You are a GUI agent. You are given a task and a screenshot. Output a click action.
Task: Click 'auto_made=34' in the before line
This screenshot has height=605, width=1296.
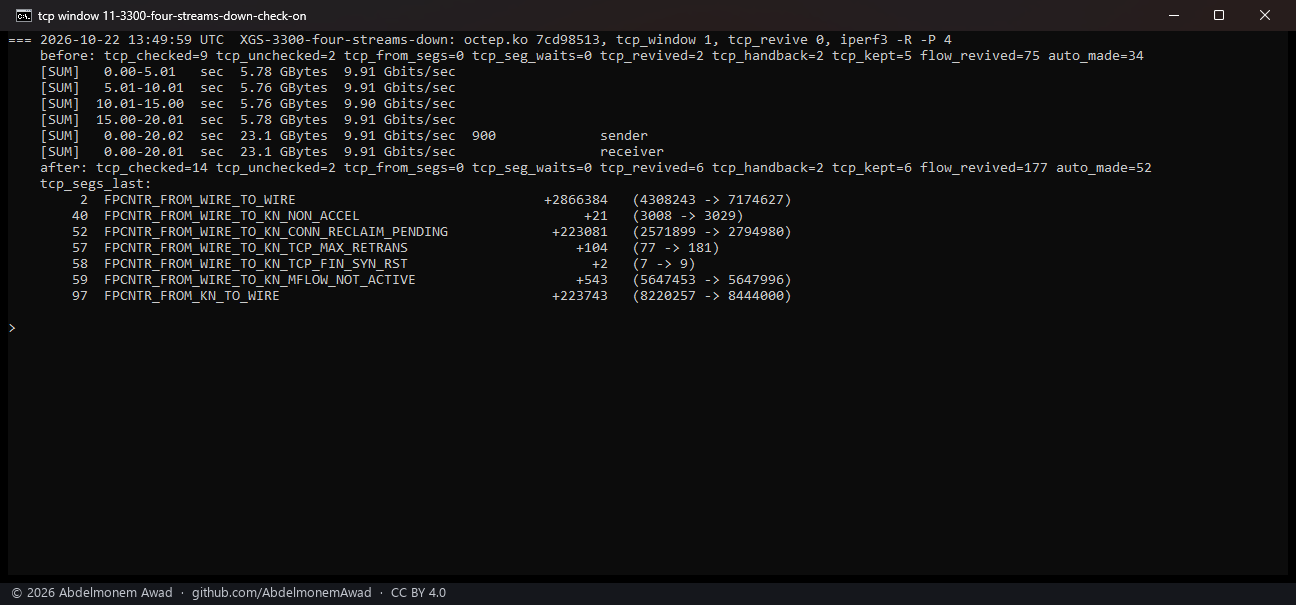tap(1096, 56)
